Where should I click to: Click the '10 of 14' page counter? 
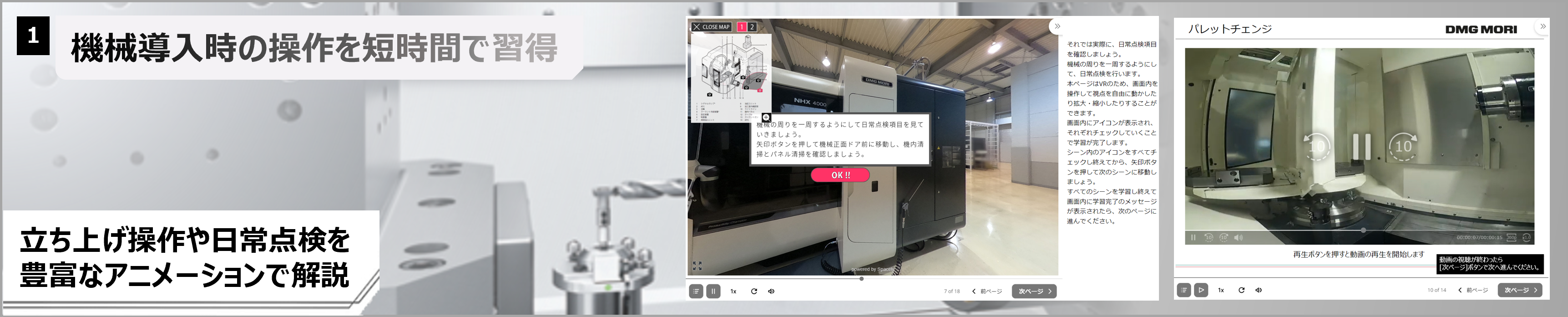(1436, 290)
